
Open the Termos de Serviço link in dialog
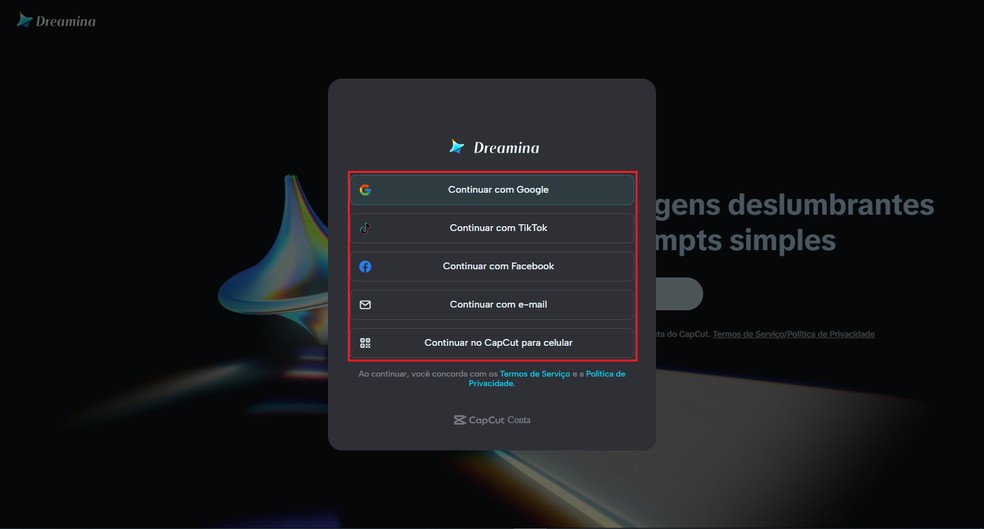click(x=535, y=374)
